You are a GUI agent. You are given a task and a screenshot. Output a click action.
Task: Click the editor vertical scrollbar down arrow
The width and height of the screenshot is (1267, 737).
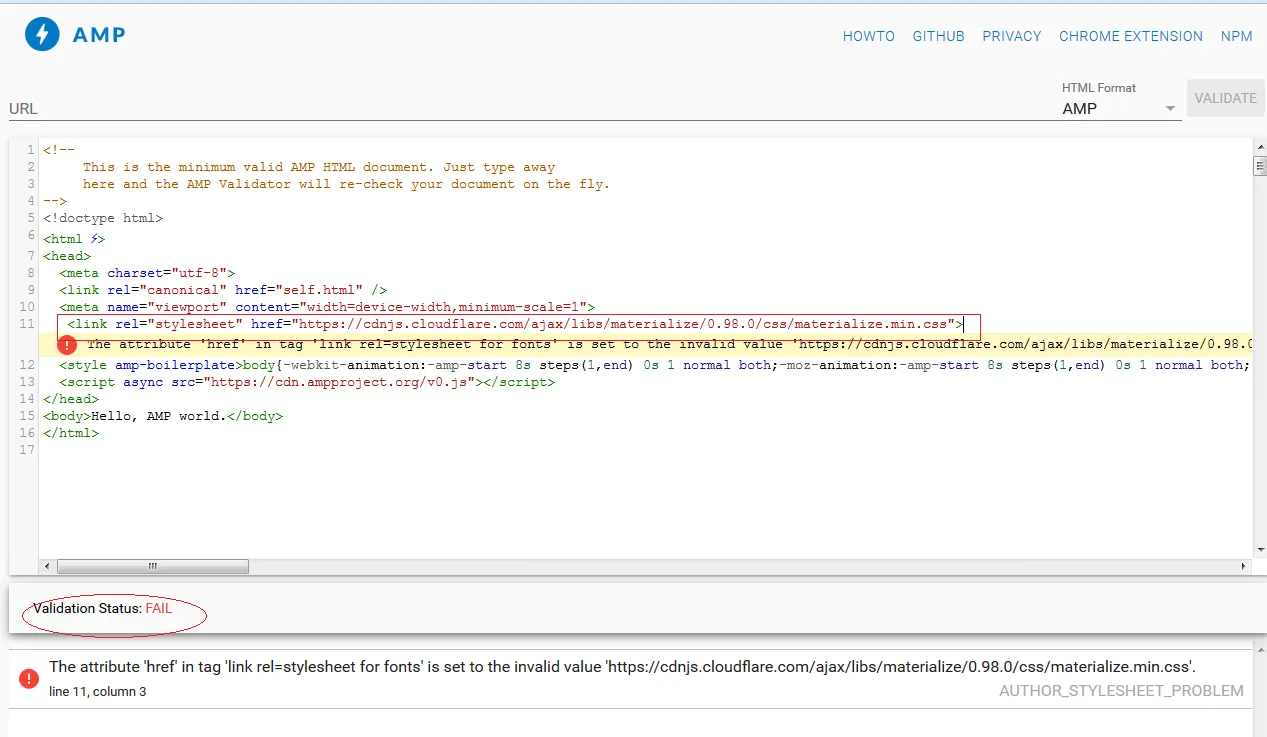click(1260, 549)
